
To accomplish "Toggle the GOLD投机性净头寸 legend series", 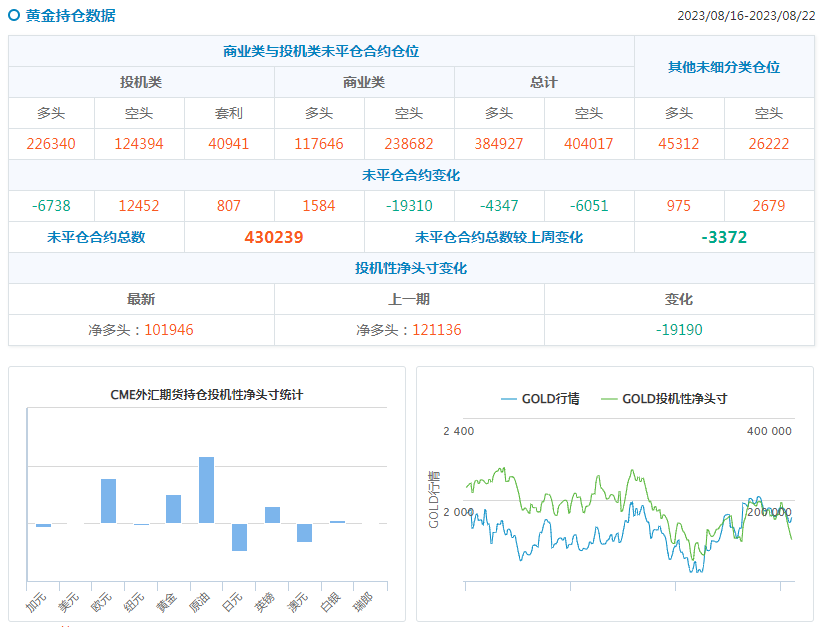I will click(x=664, y=398).
